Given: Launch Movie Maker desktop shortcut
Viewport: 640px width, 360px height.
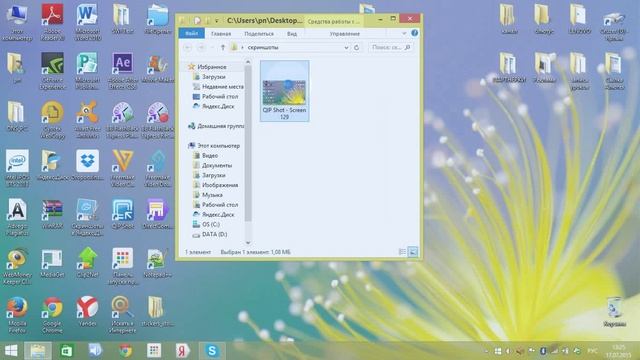Looking at the screenshot, I should (x=158, y=68).
